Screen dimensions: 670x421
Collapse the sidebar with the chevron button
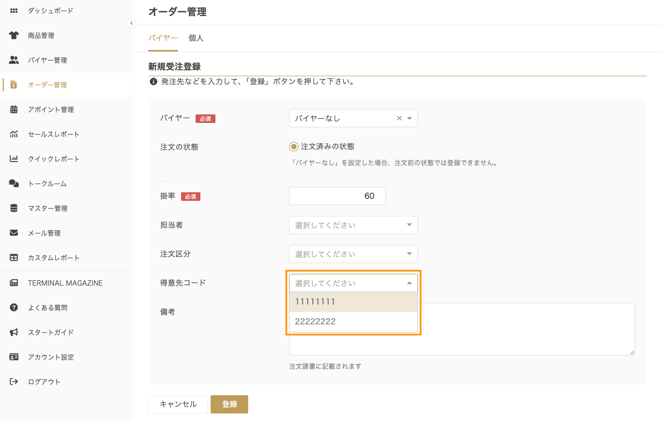132,23
